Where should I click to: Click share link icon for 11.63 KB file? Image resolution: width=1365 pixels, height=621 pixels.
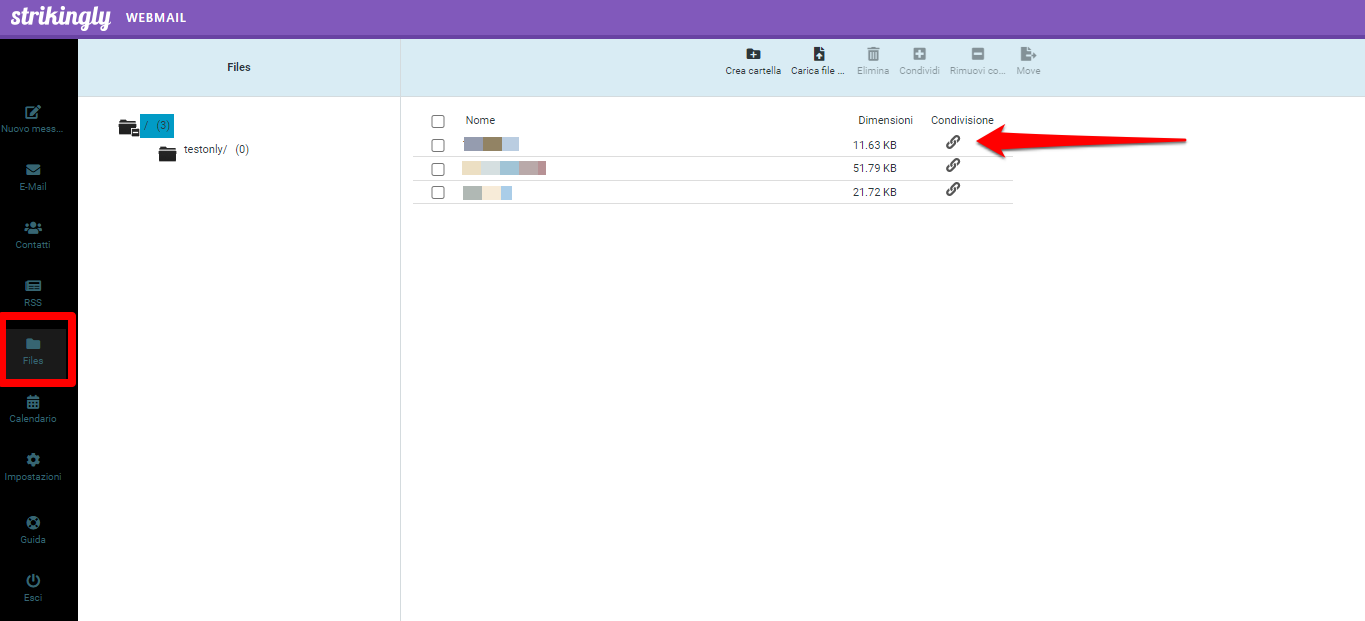953,142
